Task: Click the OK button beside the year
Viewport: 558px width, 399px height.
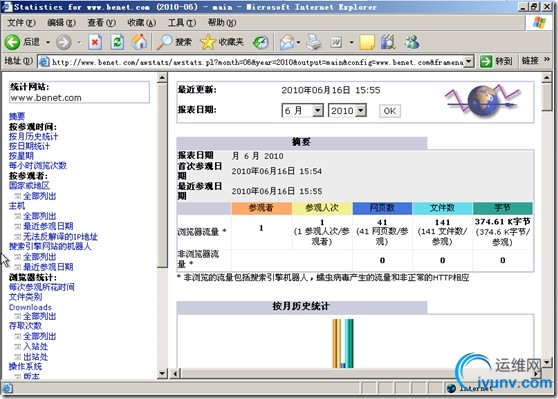Action: point(390,111)
